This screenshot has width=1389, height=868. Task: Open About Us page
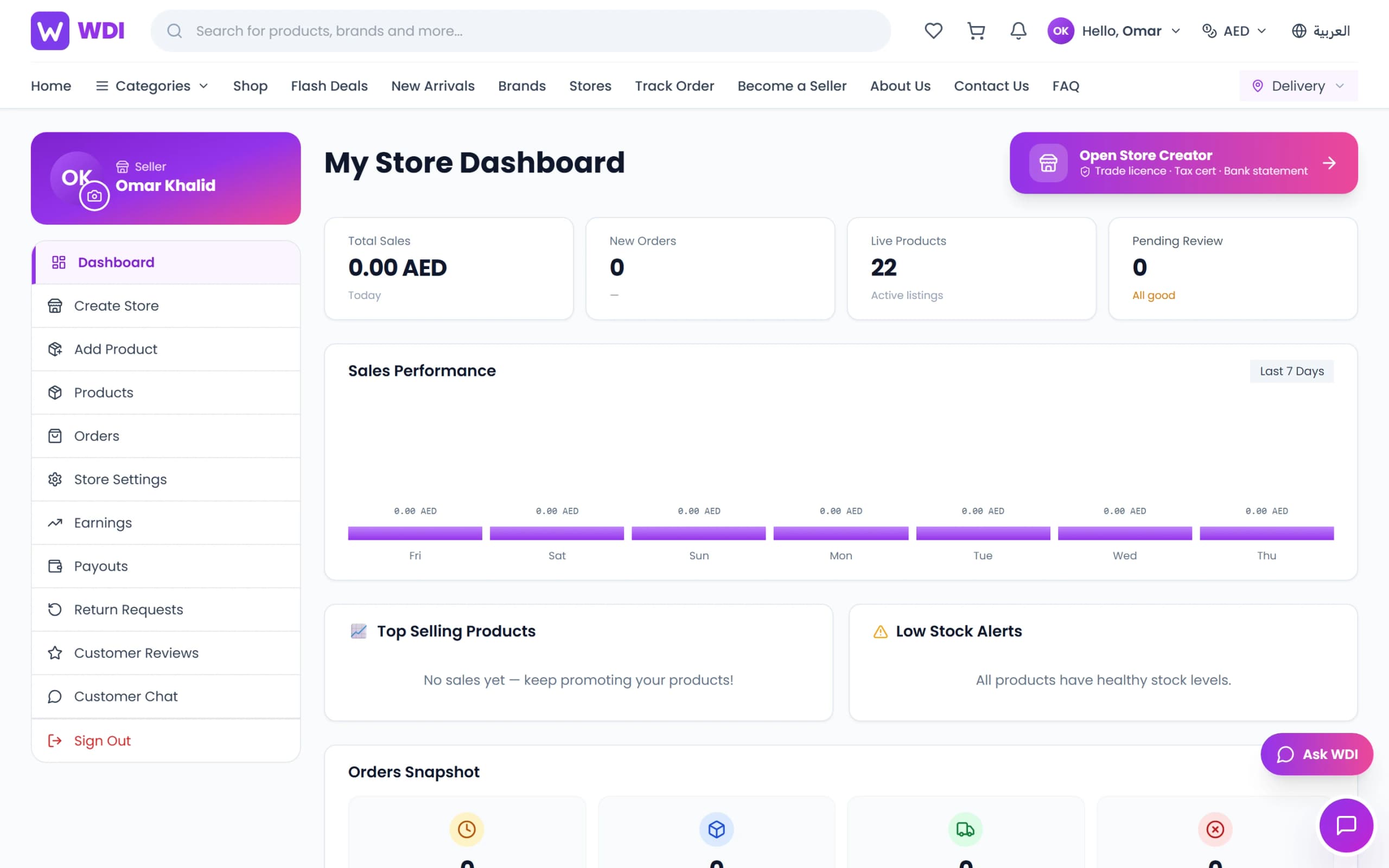point(900,86)
